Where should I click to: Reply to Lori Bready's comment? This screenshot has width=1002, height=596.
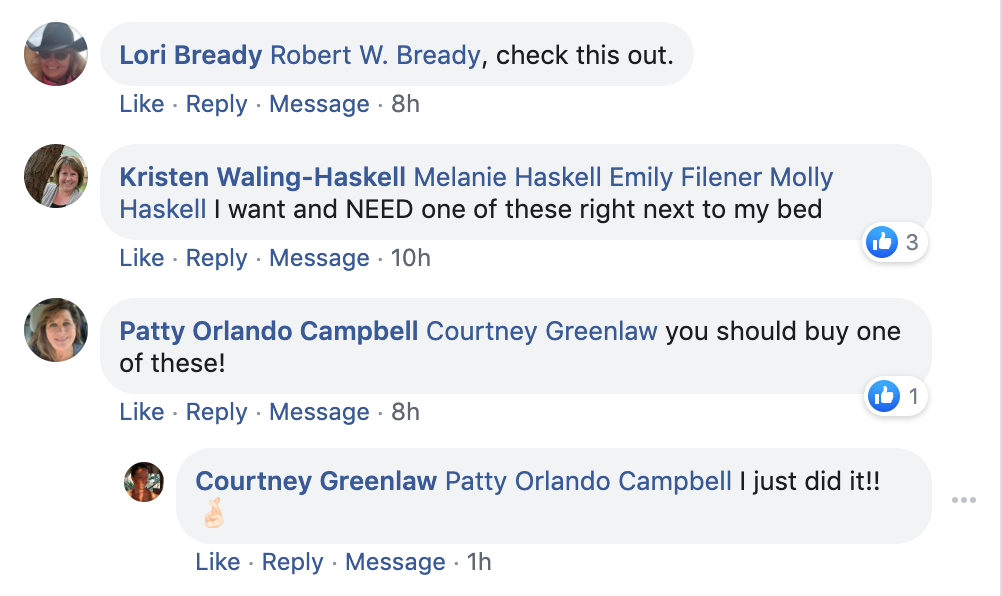point(216,103)
